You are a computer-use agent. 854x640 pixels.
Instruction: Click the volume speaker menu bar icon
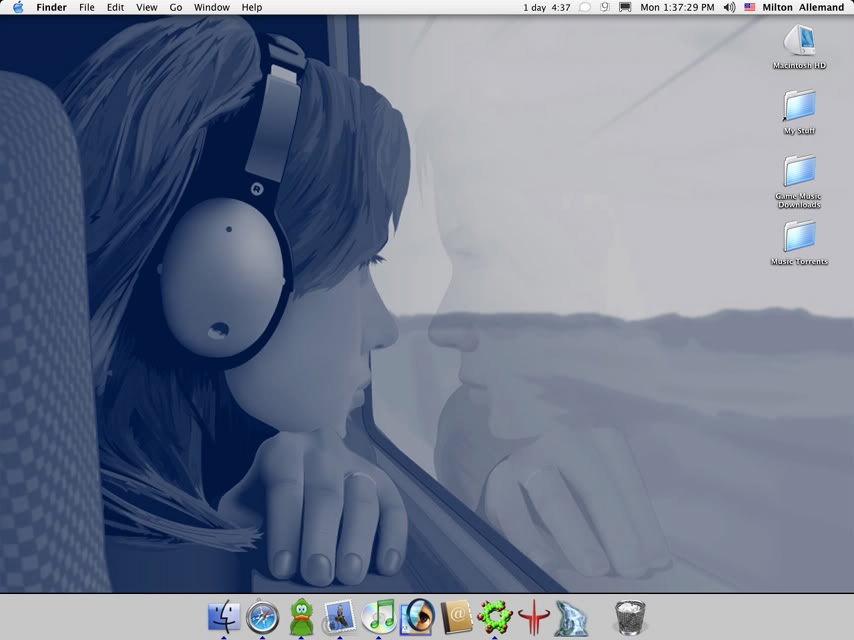(729, 7)
